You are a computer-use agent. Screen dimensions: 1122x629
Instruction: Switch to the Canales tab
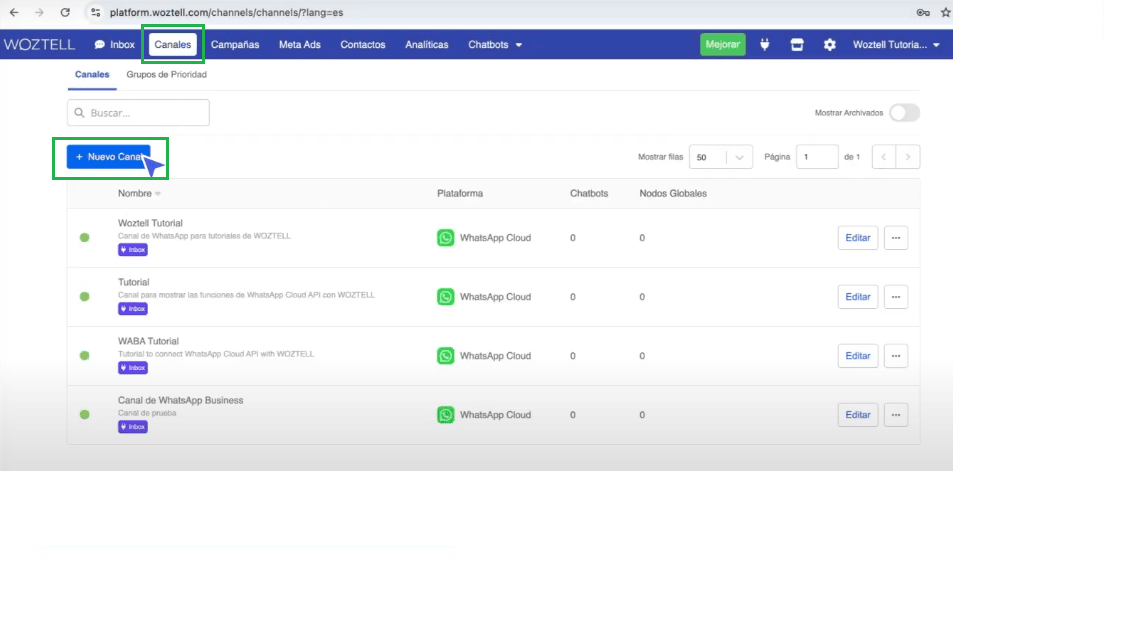tap(92, 74)
